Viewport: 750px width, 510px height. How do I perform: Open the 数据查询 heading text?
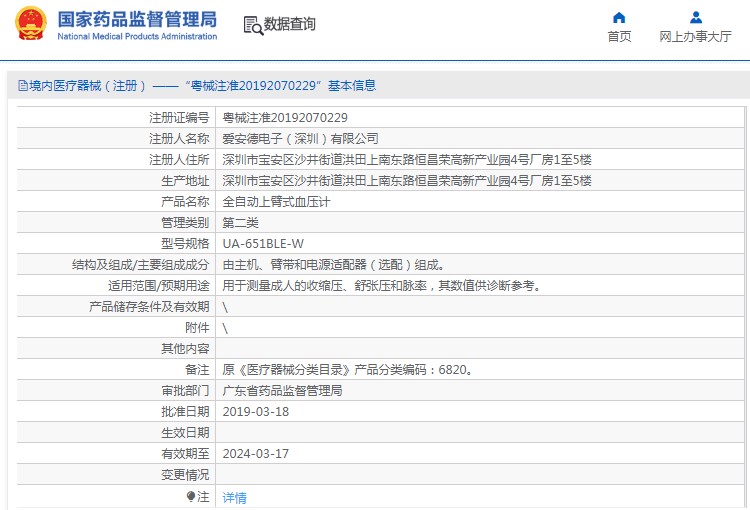(289, 25)
